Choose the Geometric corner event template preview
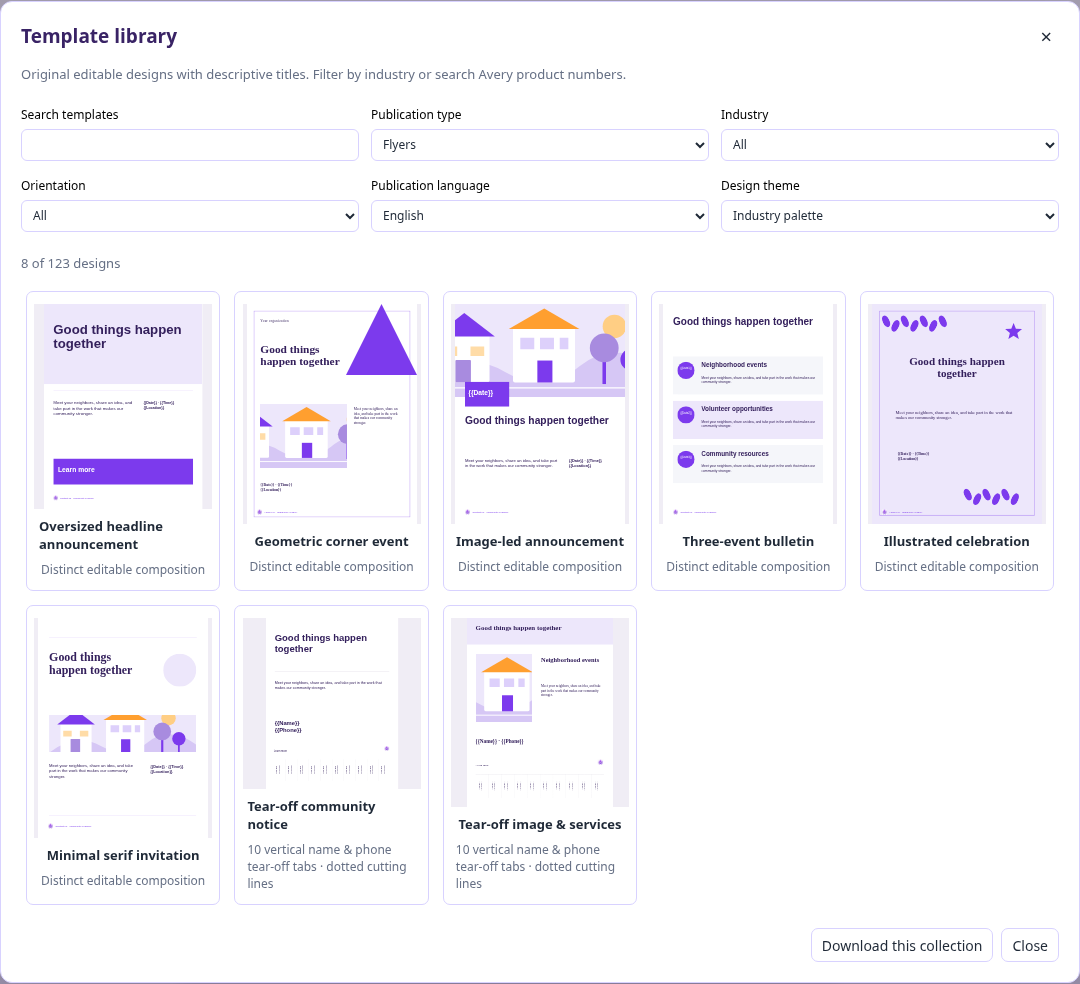The image size is (1080, 984). click(331, 414)
